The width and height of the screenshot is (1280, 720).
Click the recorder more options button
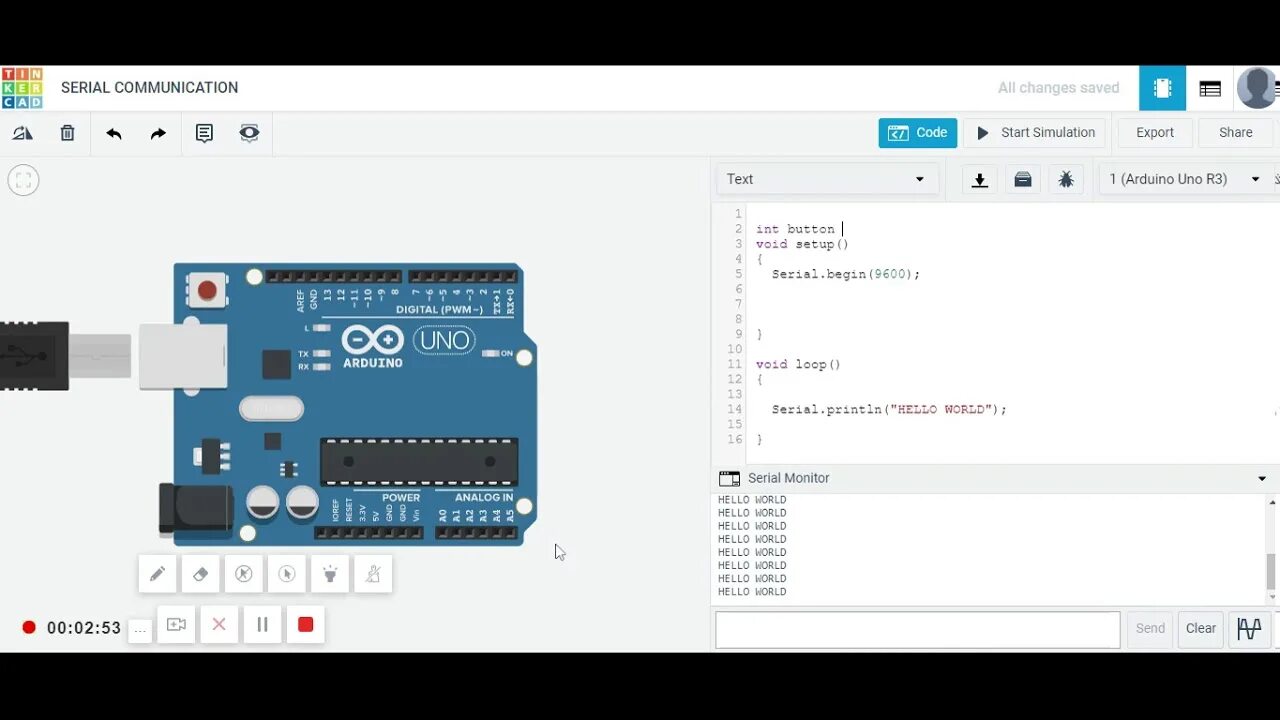pos(140,629)
